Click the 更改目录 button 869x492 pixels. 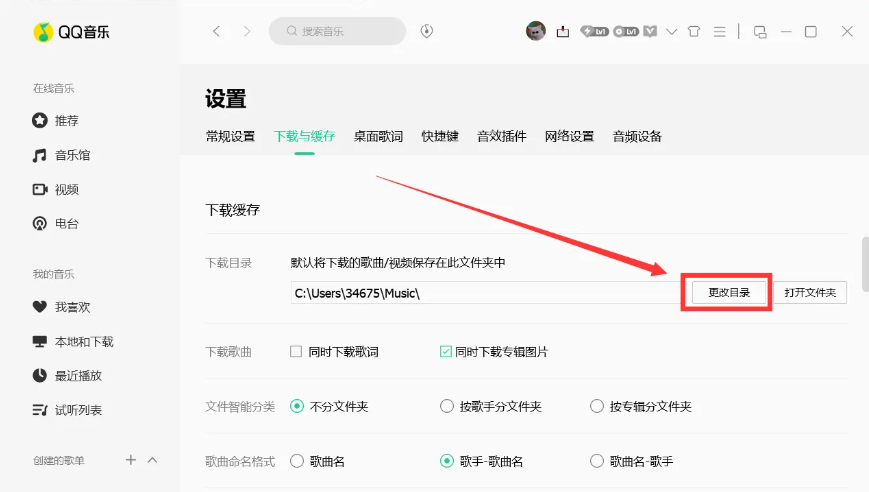(728, 292)
